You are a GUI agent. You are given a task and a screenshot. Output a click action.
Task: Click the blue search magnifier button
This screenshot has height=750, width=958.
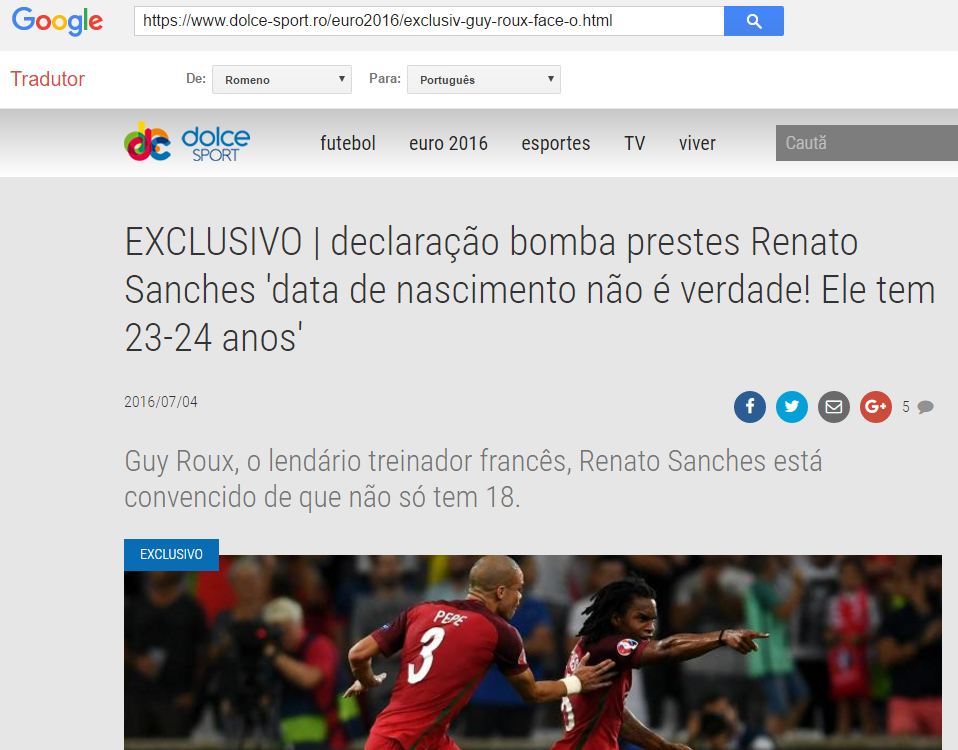pyautogui.click(x=753, y=21)
